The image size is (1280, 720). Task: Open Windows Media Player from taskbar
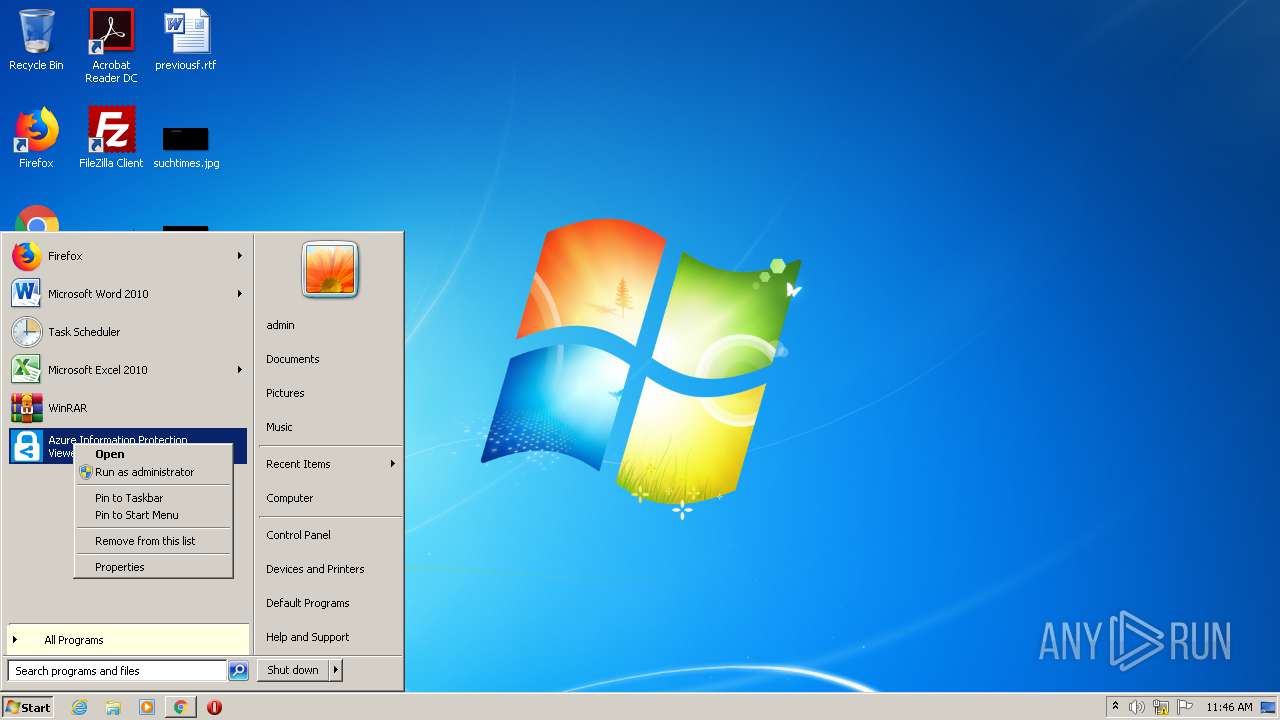pyautogui.click(x=147, y=707)
